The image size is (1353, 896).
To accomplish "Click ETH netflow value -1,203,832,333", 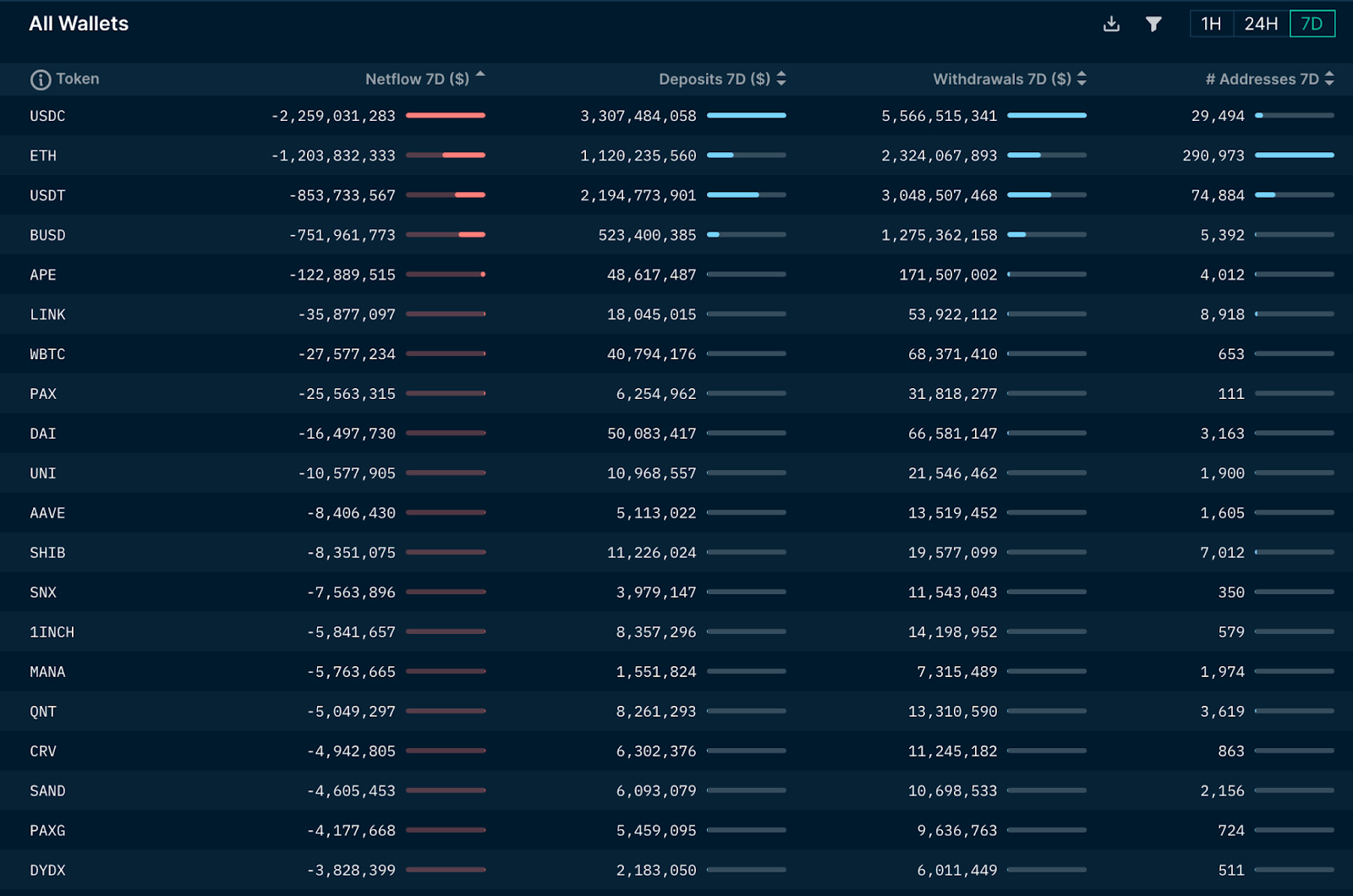I will coord(333,156).
